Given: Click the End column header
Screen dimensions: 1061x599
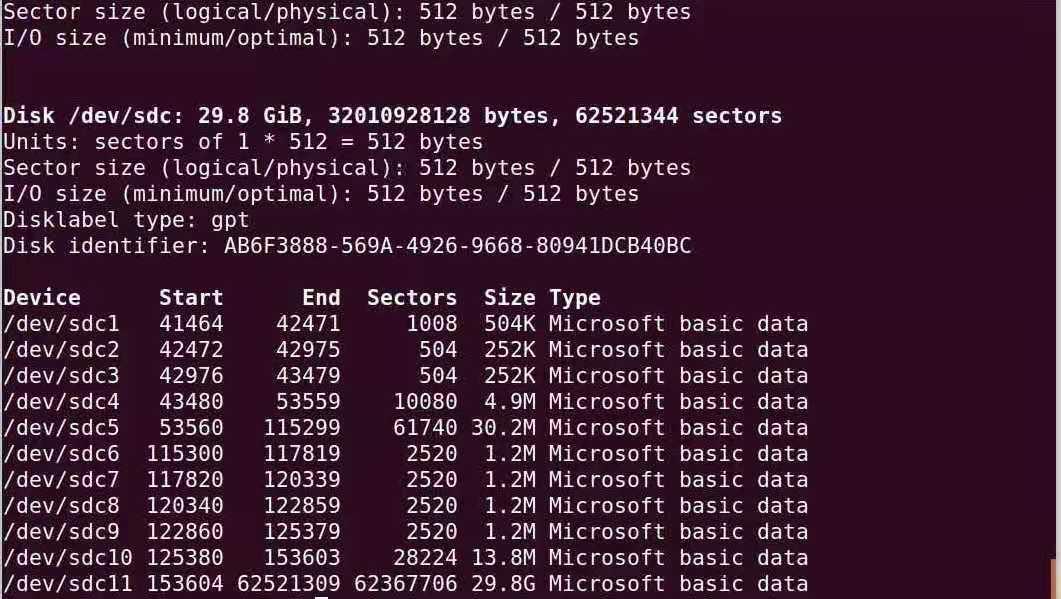Looking at the screenshot, I should click(321, 298).
